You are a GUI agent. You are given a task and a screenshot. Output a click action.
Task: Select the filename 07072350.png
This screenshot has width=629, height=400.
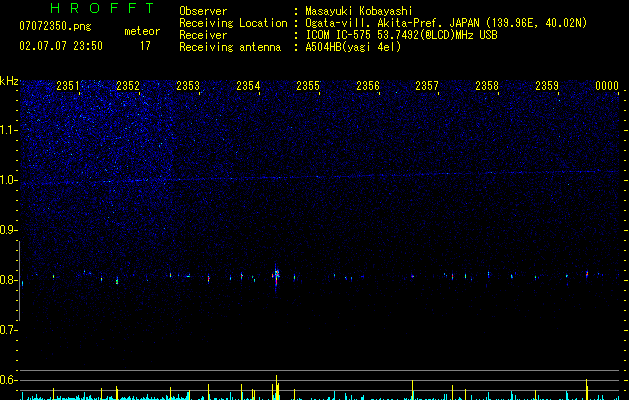tap(55, 27)
